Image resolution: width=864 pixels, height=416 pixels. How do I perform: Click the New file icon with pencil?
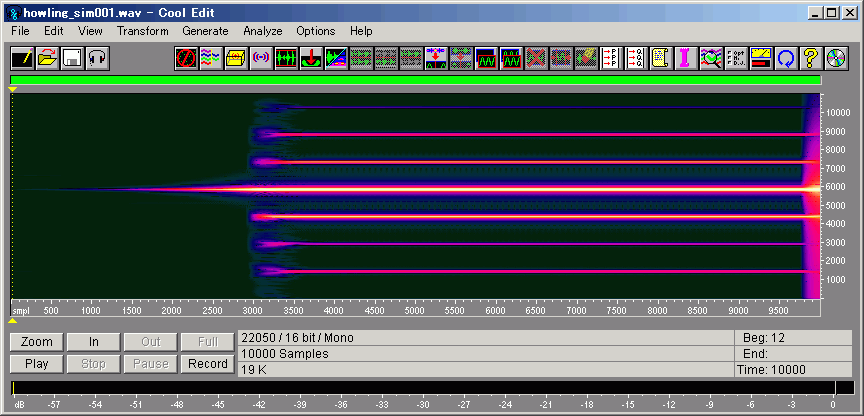pos(23,58)
